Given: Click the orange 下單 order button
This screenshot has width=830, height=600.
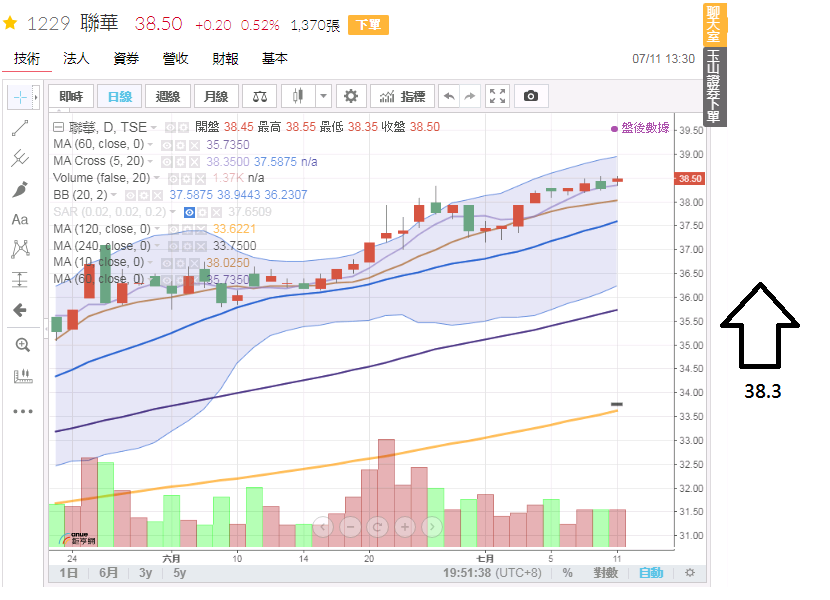Looking at the screenshot, I should (368, 25).
